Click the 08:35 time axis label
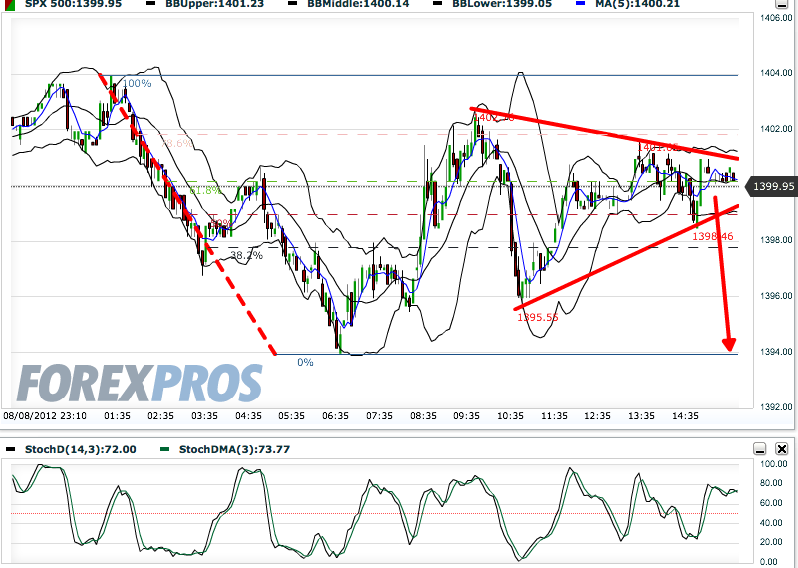 coord(423,416)
